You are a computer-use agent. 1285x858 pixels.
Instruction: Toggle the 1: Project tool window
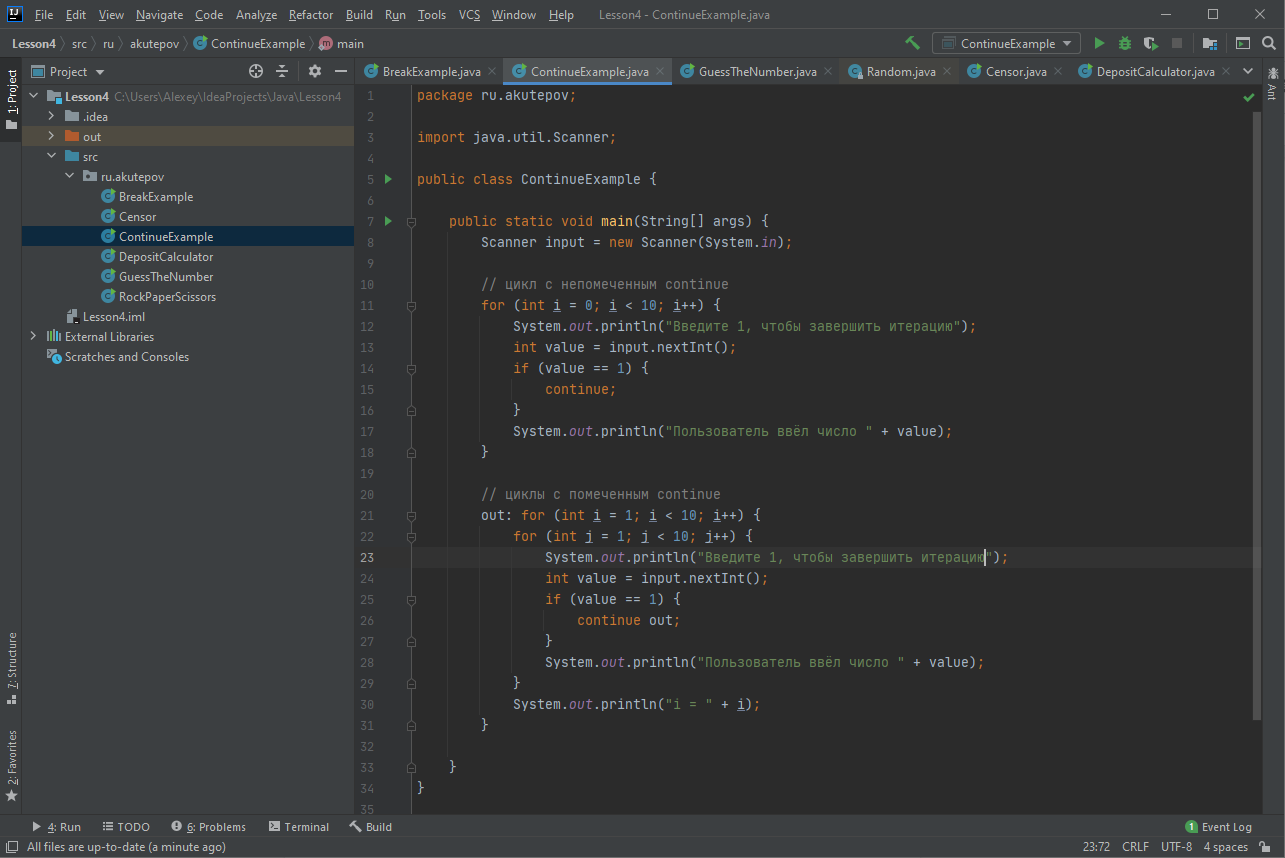click(11, 100)
